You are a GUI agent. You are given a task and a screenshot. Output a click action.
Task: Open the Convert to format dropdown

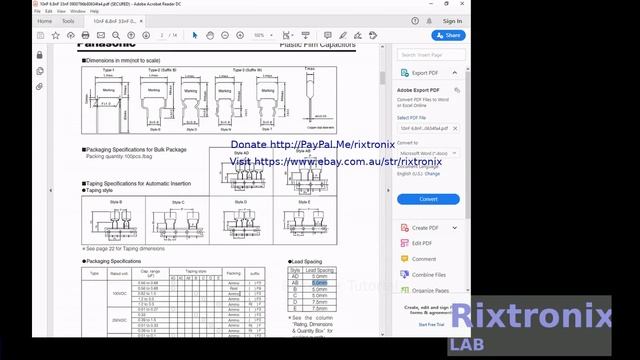[x=429, y=153]
